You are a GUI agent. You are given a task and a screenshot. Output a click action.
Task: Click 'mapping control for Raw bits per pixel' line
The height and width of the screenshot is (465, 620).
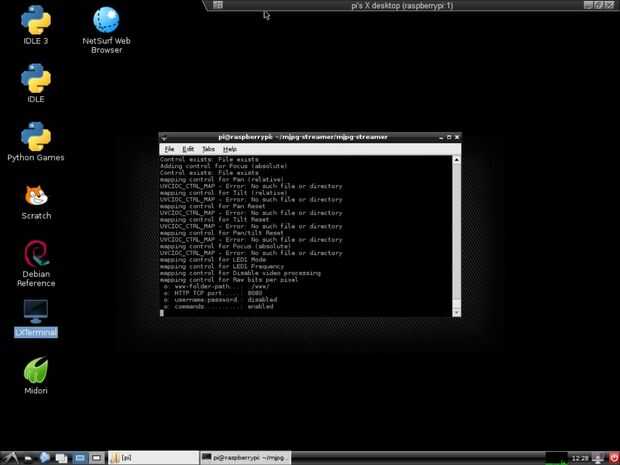pyautogui.click(x=229, y=280)
